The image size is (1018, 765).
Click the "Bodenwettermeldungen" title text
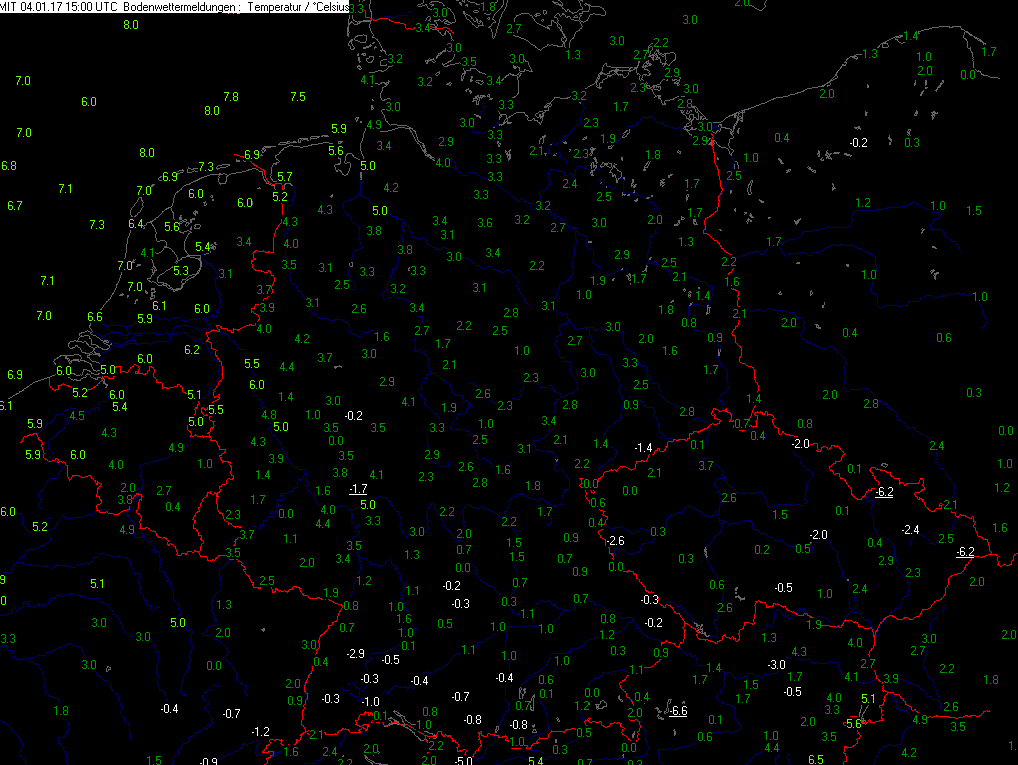[x=179, y=7]
